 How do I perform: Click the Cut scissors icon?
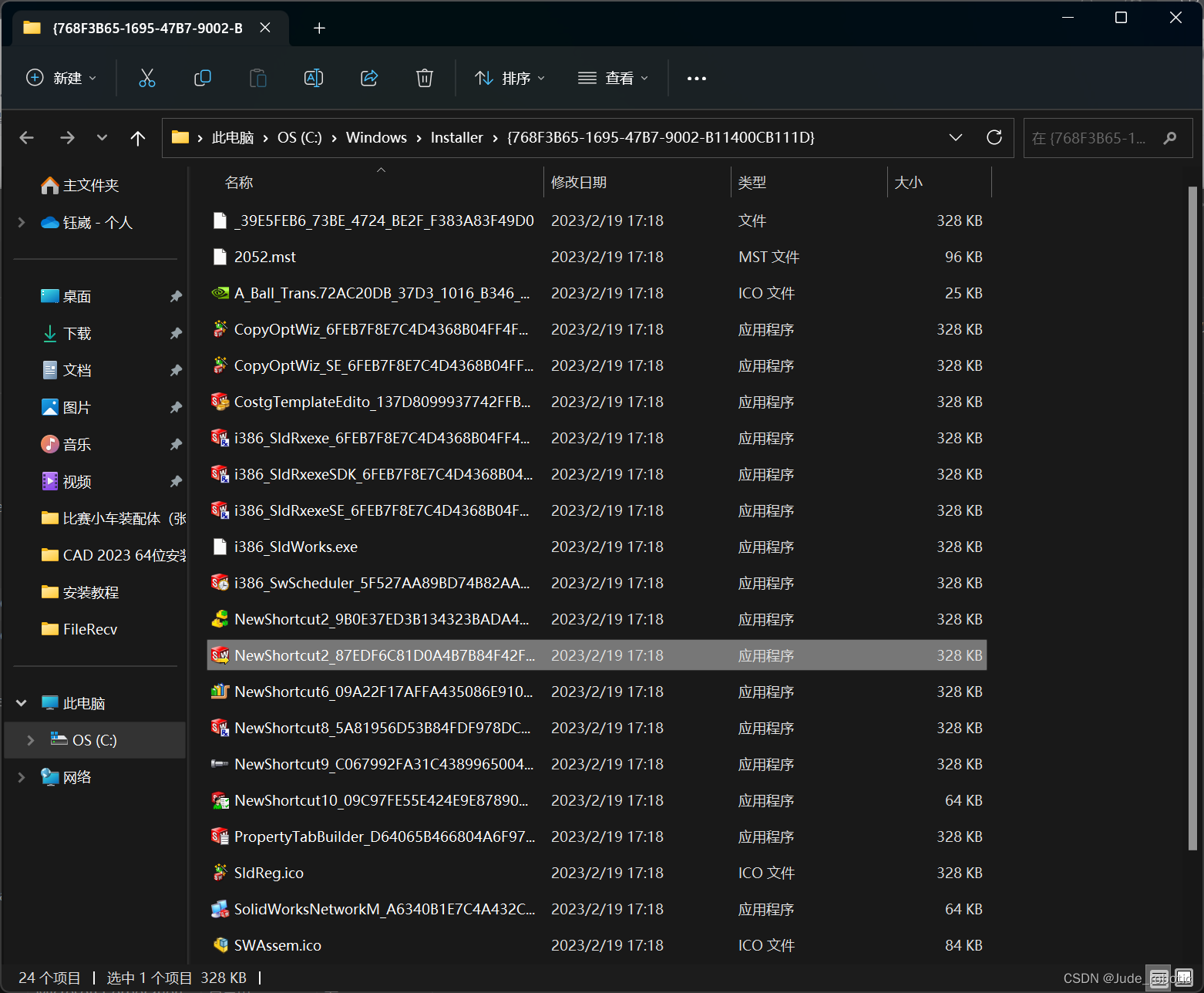tap(147, 78)
